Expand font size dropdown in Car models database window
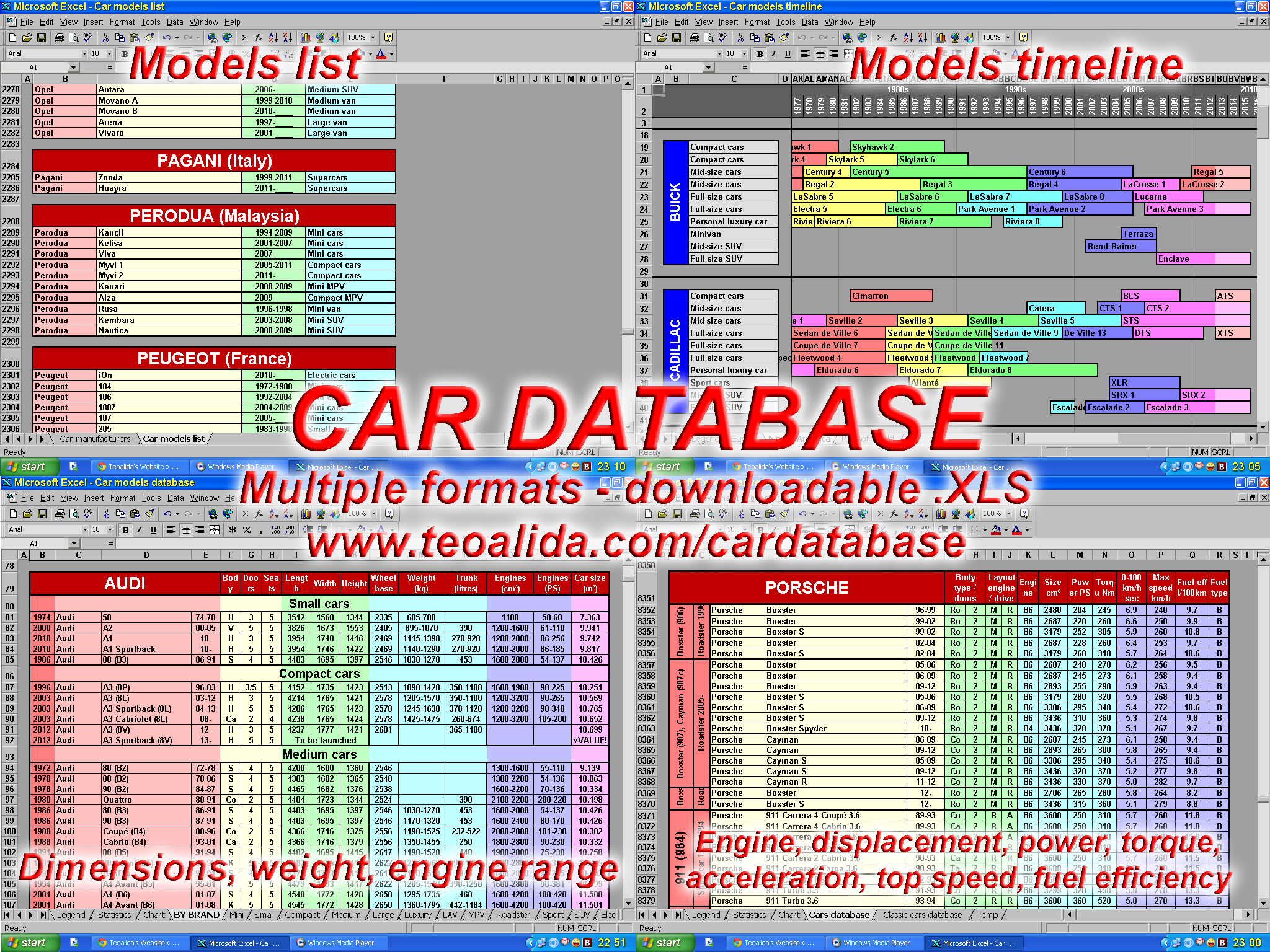Screen dimensions: 1270x952 [110, 530]
